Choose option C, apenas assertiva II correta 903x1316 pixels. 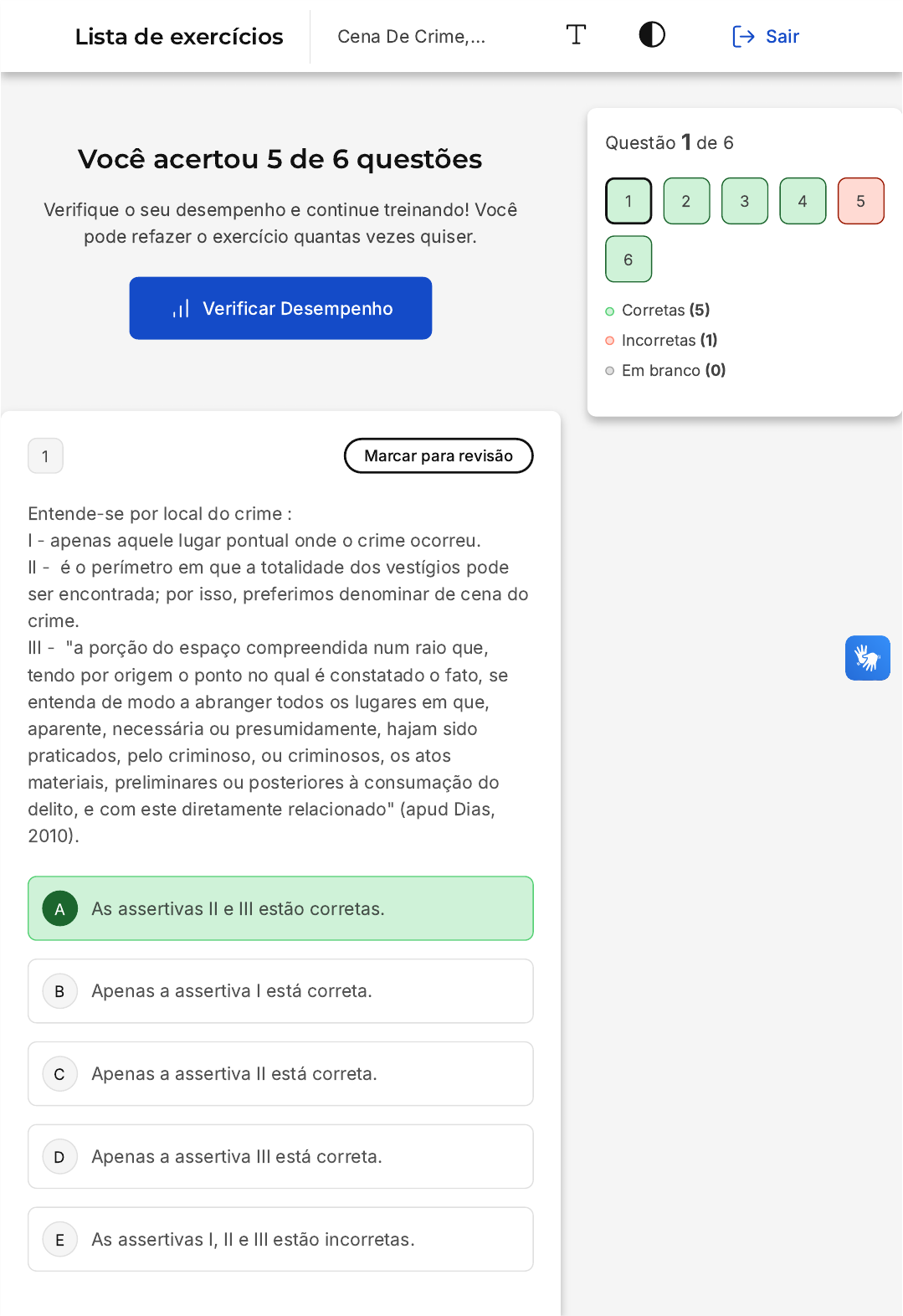tap(280, 1074)
